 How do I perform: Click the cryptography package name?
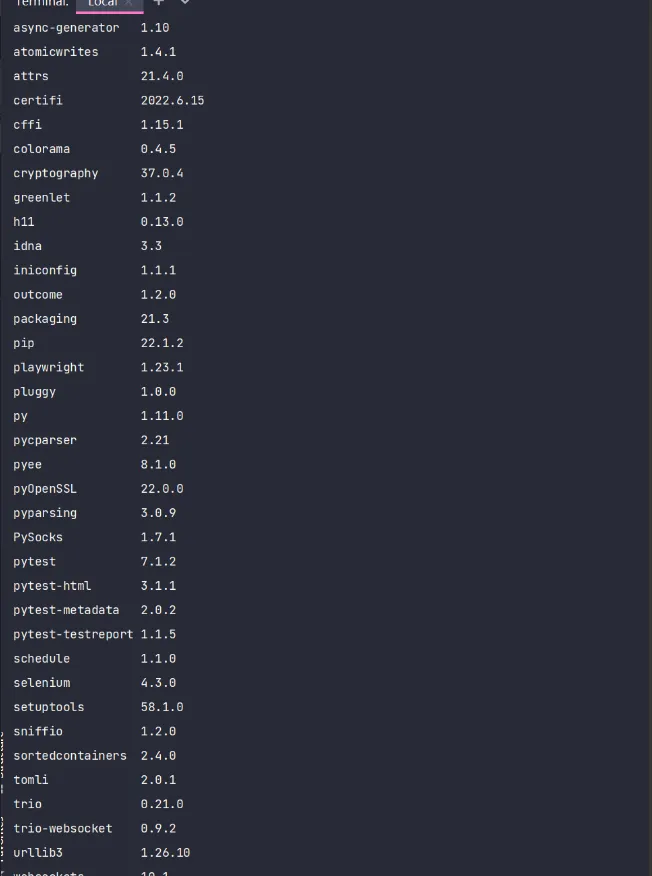pos(56,173)
